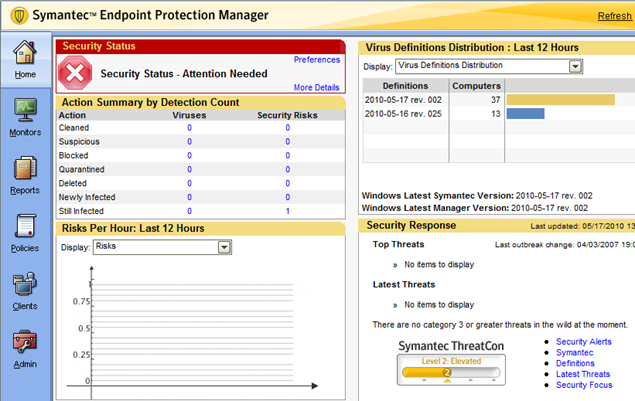Screen dimensions: 635x401
Task: Open the Policies scroll icon
Action: 25,226
